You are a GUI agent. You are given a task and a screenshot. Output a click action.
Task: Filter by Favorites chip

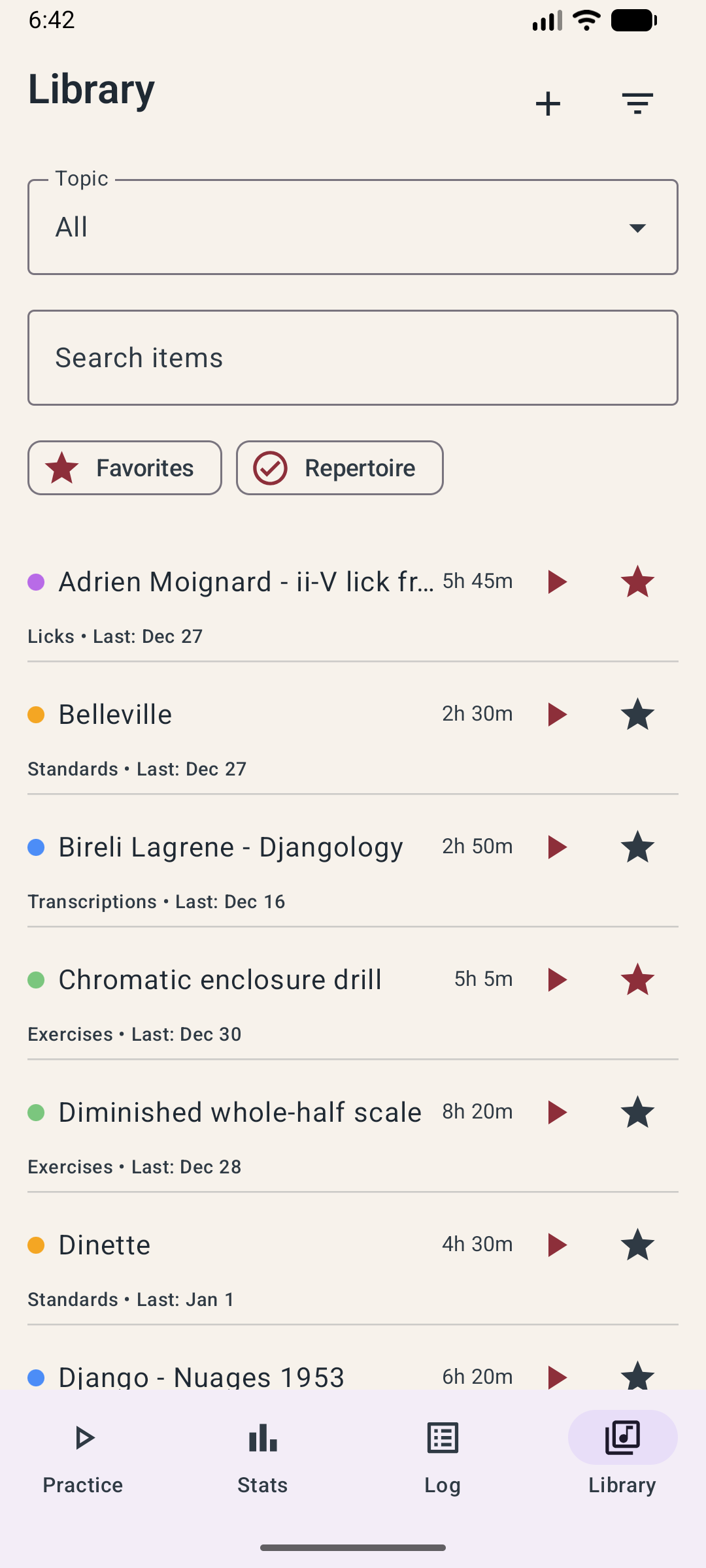click(125, 468)
